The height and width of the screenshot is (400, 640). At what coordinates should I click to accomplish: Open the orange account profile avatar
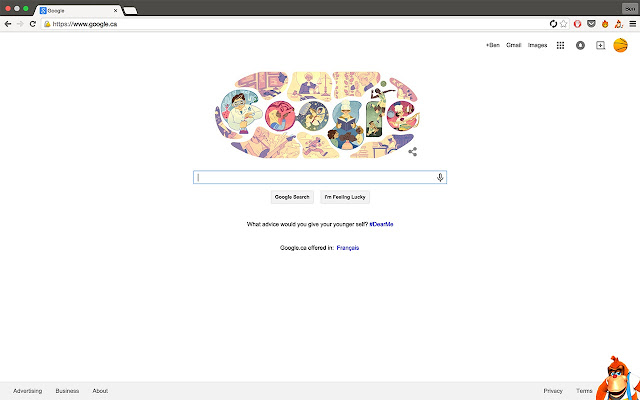point(620,45)
